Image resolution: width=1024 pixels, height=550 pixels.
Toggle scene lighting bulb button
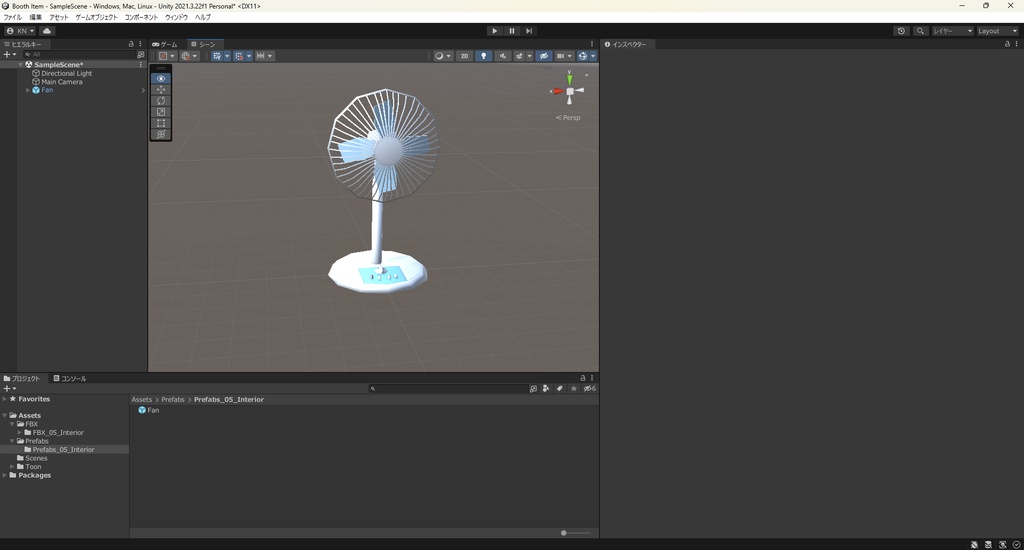[x=483, y=56]
